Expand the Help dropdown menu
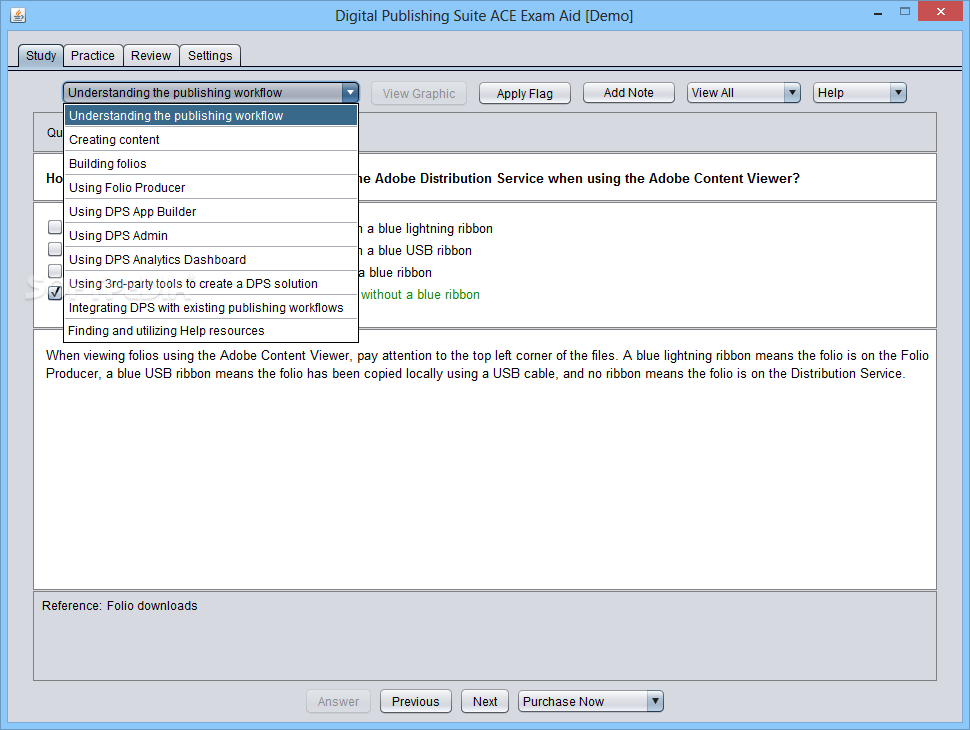Image resolution: width=970 pixels, height=730 pixels. tap(859, 93)
